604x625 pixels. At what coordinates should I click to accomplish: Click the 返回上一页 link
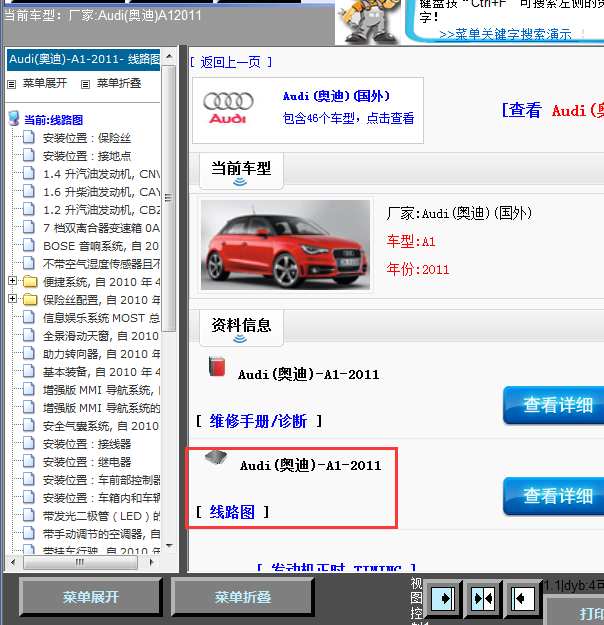click(231, 62)
